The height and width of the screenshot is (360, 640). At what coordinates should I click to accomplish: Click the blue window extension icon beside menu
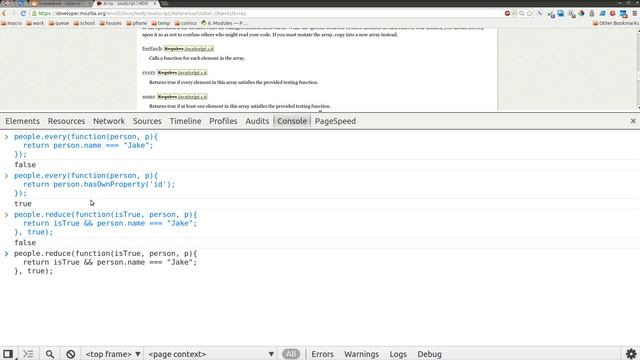(623, 14)
